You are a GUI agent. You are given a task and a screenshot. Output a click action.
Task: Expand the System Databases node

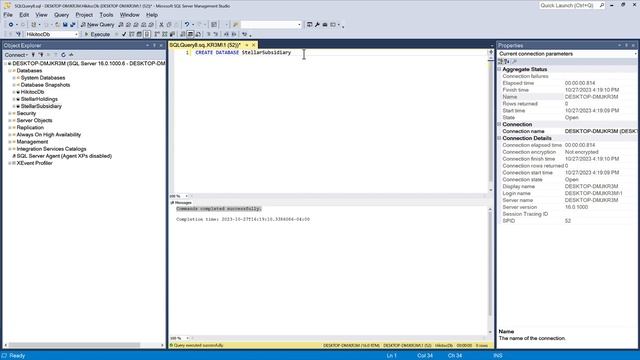(x=14, y=78)
